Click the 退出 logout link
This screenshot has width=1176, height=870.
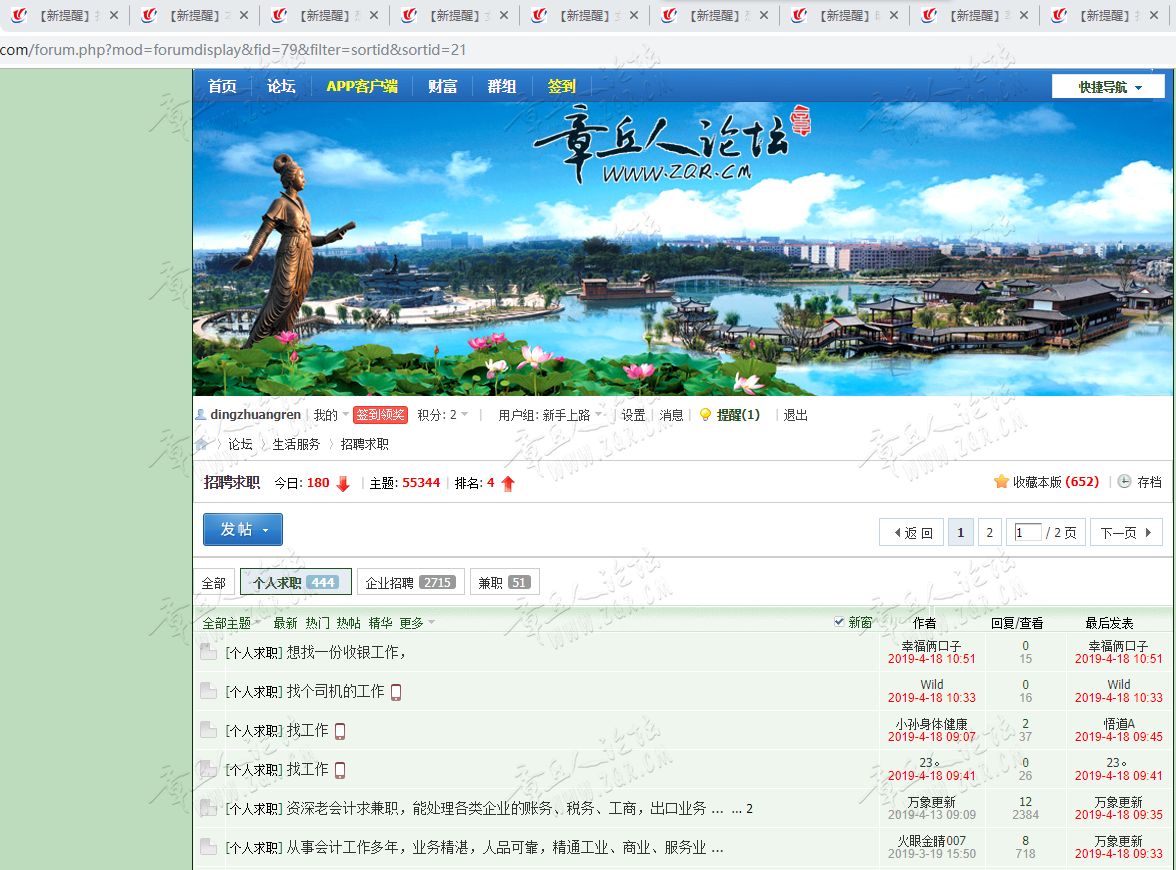click(796, 415)
